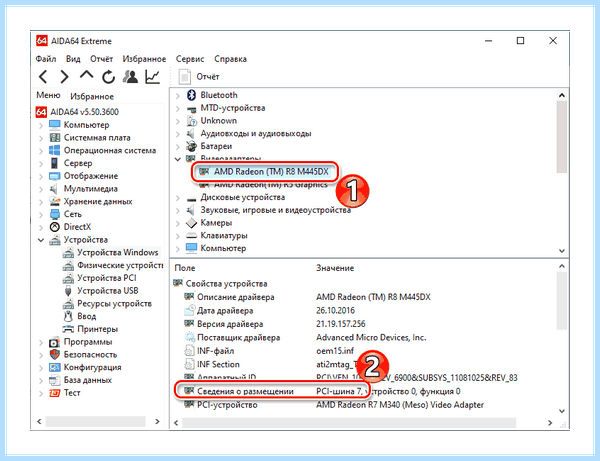Image resolution: width=600 pixels, height=461 pixels.
Task: Switch to the Избранное tab
Action: (x=92, y=96)
